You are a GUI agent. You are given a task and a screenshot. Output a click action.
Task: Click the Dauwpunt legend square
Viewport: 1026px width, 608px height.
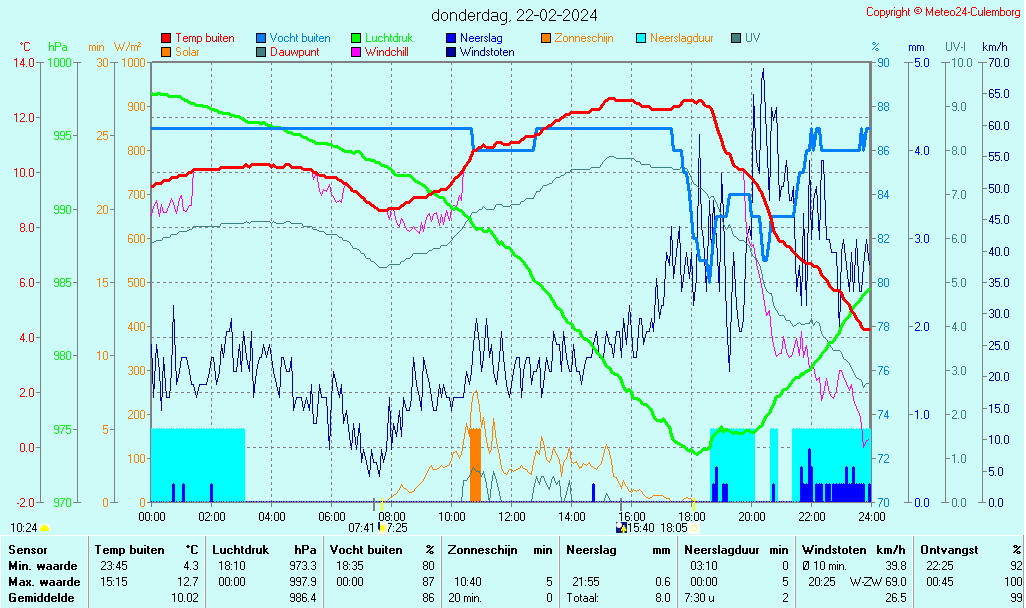pyautogui.click(x=261, y=51)
